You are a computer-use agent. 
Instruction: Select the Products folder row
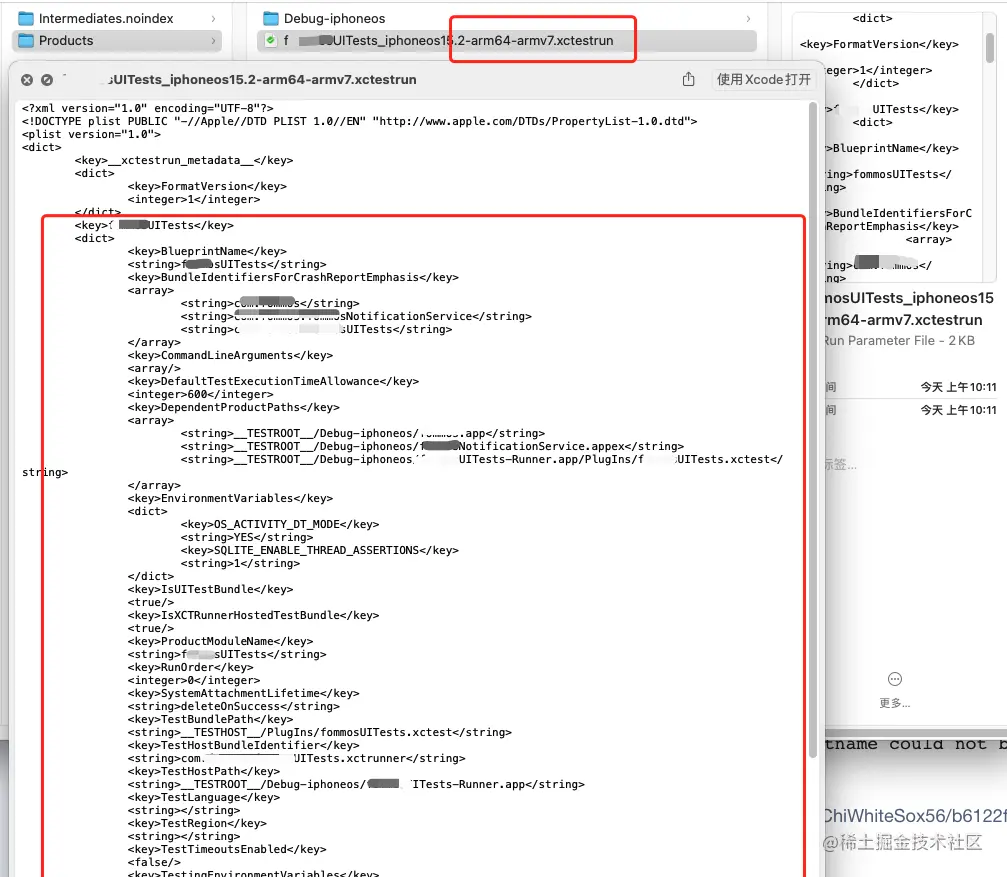[117, 40]
